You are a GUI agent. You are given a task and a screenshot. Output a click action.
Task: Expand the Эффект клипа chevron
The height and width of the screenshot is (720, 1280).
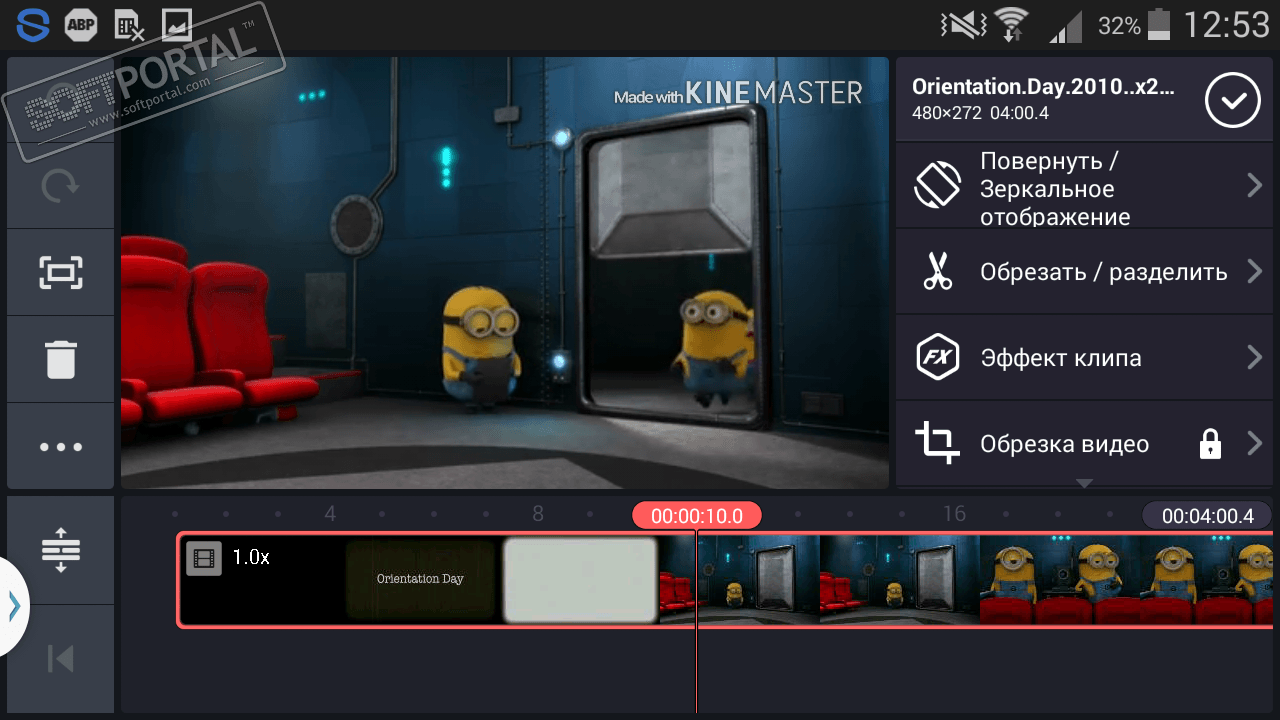coord(1255,357)
